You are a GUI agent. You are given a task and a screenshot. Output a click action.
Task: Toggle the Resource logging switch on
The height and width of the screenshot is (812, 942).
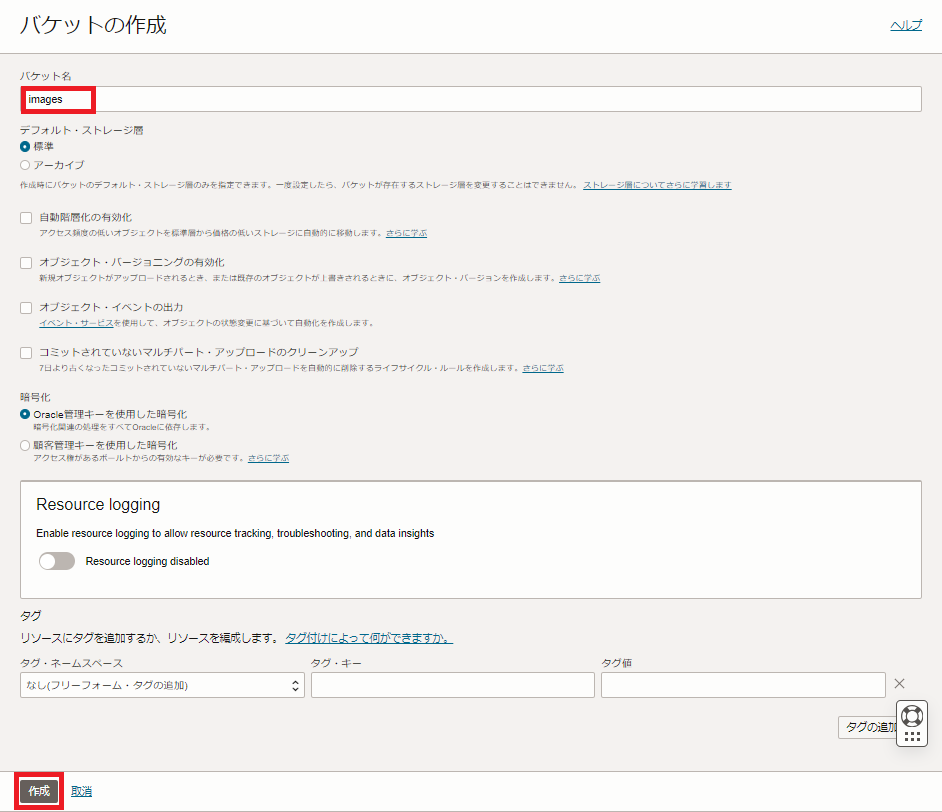[x=57, y=562]
